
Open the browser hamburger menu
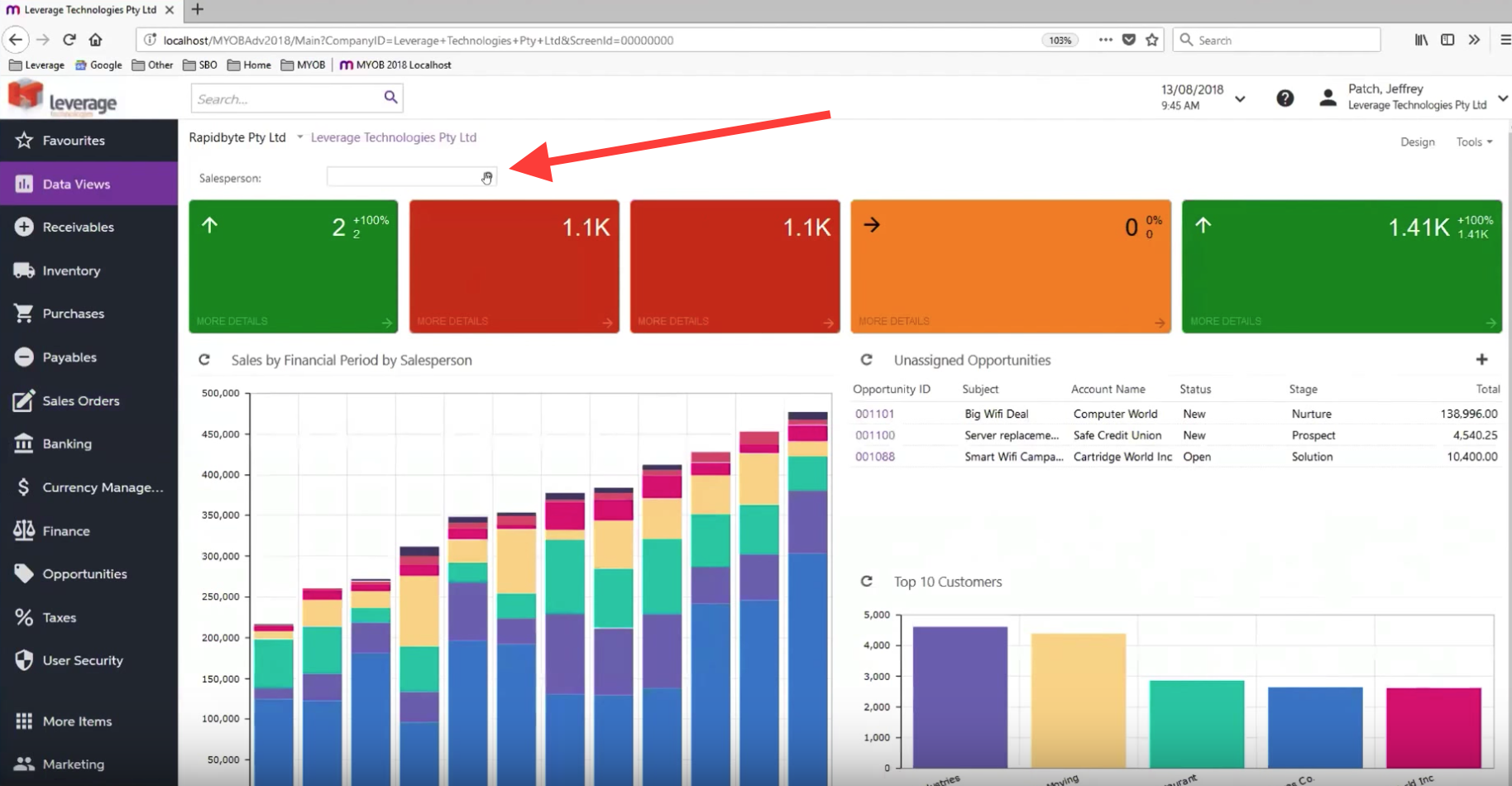coord(1505,40)
